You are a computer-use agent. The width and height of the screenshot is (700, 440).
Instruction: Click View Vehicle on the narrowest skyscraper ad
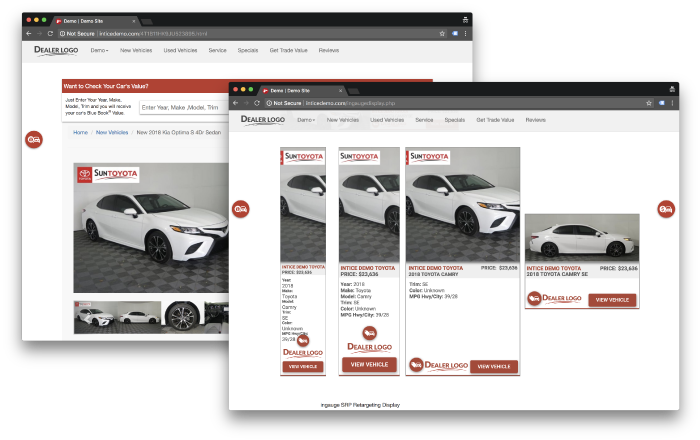tap(302, 367)
